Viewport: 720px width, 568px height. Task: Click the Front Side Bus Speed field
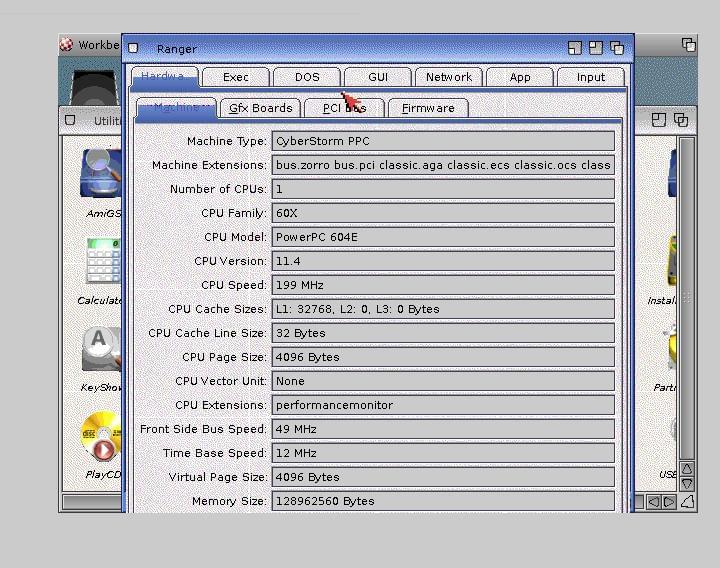tap(443, 429)
